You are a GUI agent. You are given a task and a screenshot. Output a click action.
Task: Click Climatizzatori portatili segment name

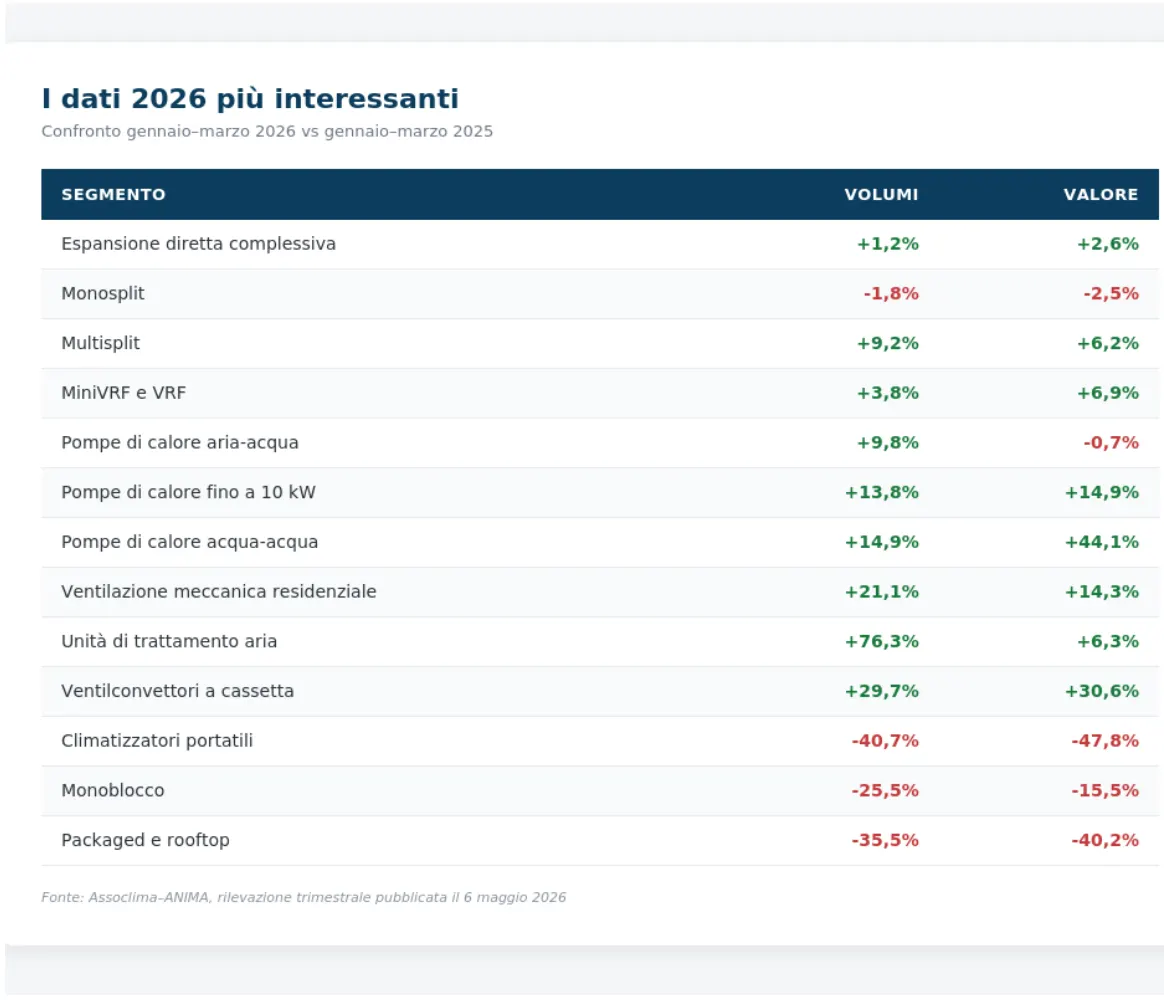157,741
